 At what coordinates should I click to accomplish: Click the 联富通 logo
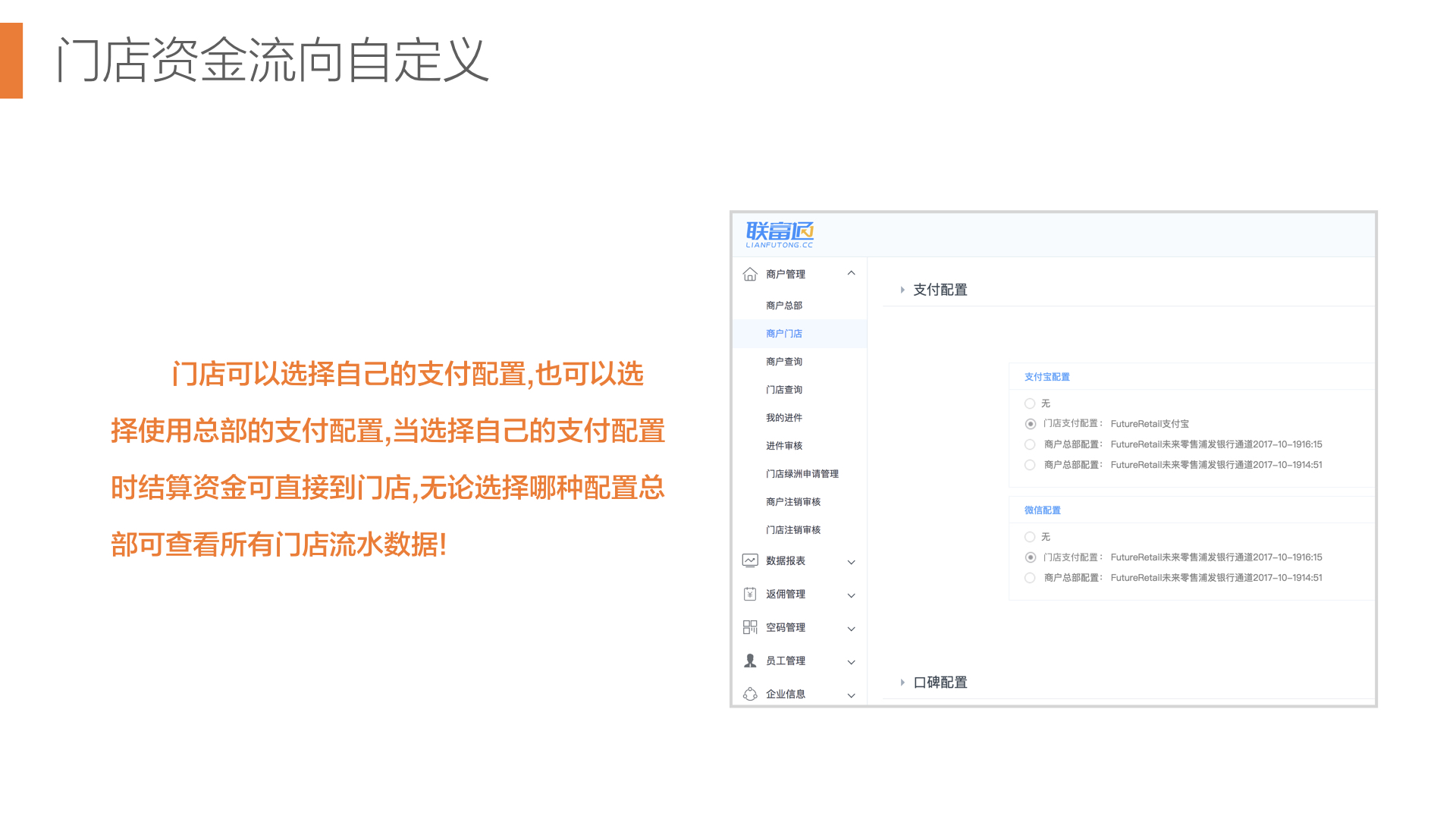(x=780, y=234)
